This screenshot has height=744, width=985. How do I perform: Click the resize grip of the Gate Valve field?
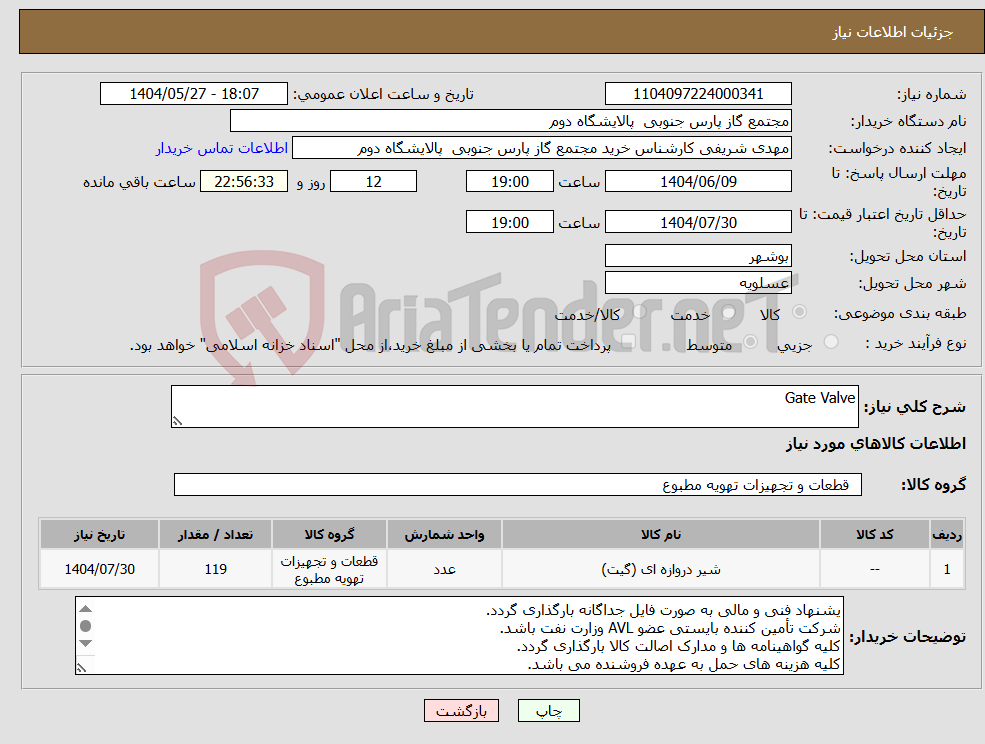(x=176, y=421)
